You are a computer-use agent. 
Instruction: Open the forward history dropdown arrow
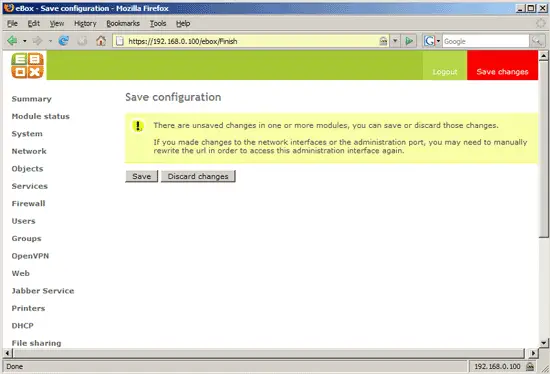(50, 41)
